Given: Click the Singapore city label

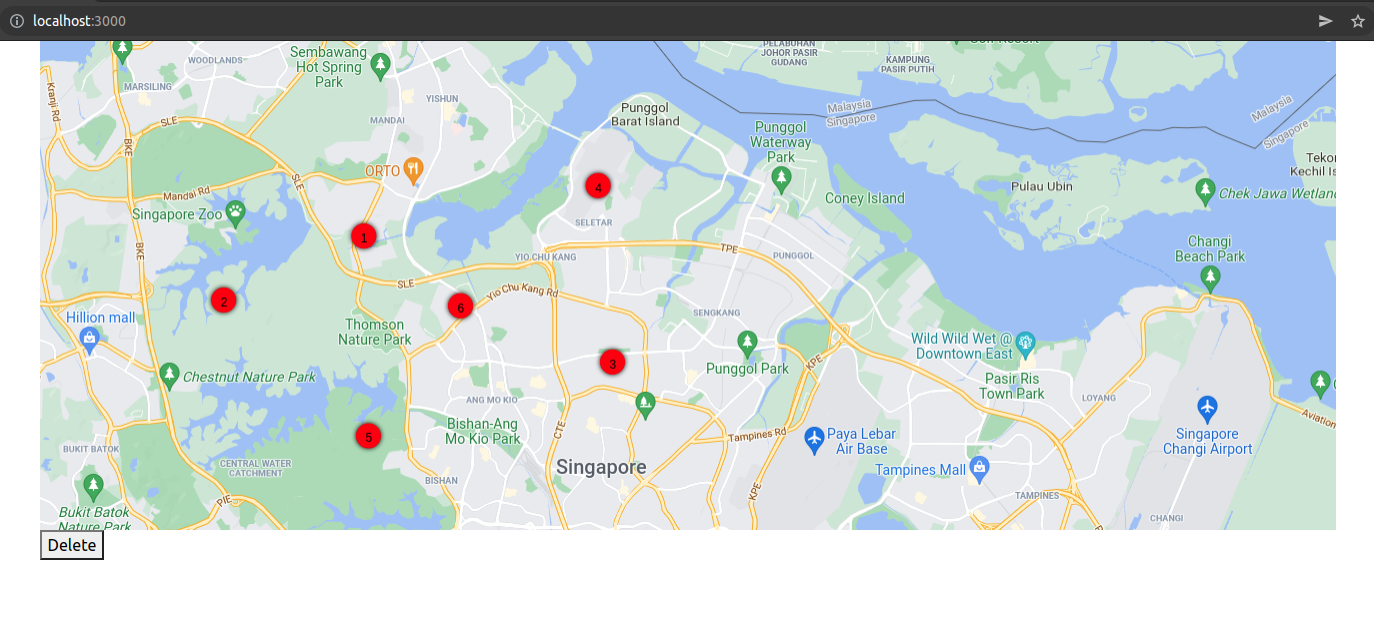Looking at the screenshot, I should coord(601,467).
